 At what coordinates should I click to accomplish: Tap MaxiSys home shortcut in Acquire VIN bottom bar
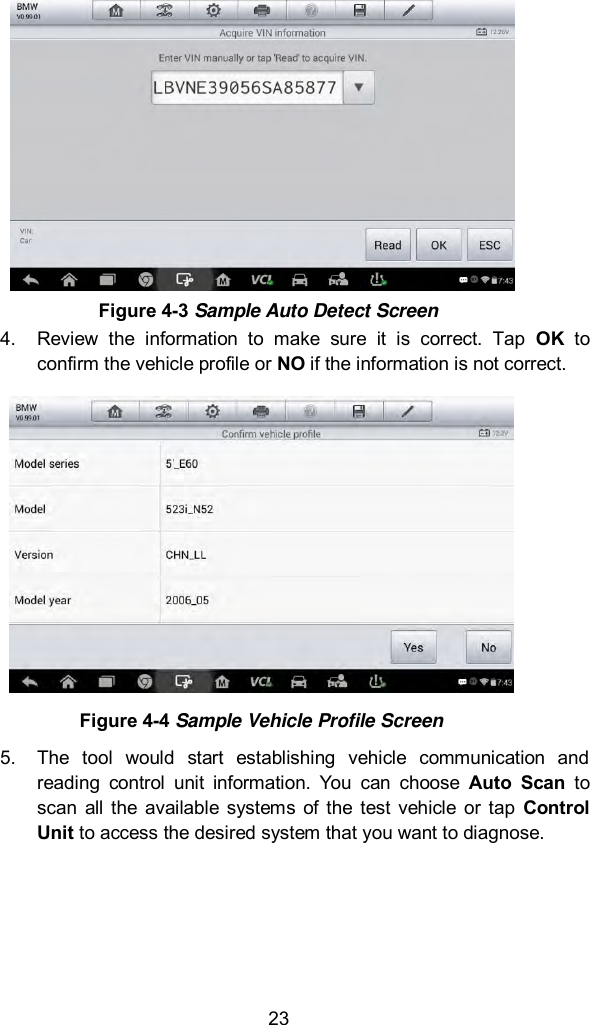point(223,280)
